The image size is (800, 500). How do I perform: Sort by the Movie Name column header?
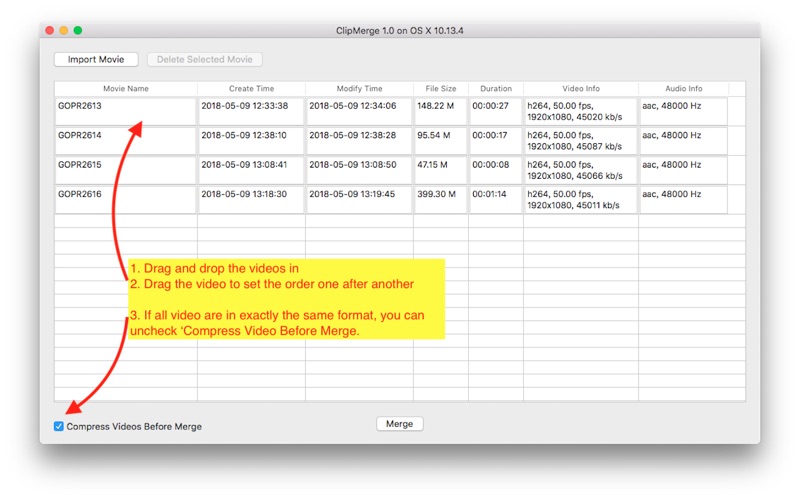point(126,88)
